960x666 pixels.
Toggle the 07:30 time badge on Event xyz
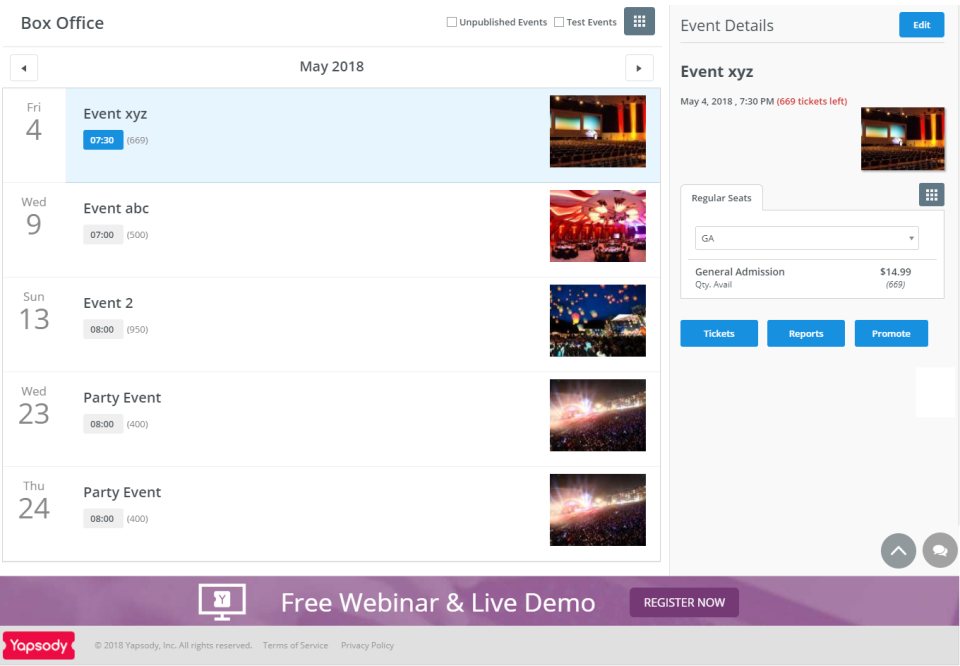coord(102,140)
